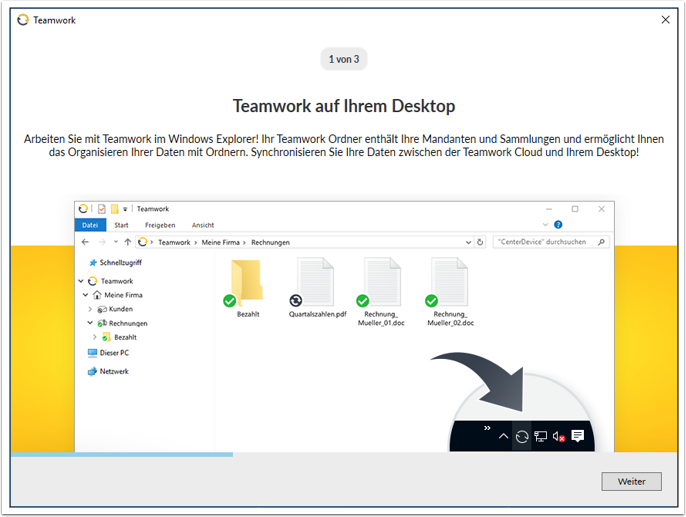Click the Teamwork breadcrumb in address bar

(x=174, y=242)
